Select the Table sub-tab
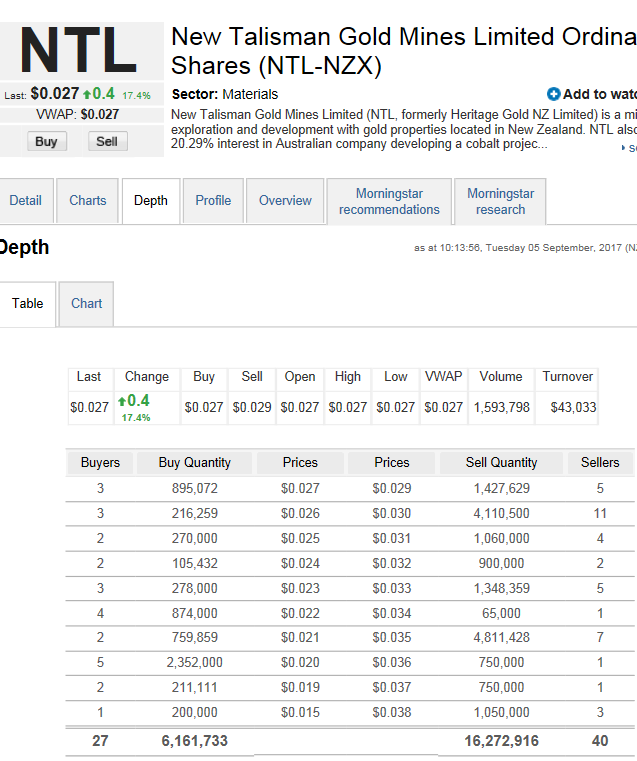 28,303
